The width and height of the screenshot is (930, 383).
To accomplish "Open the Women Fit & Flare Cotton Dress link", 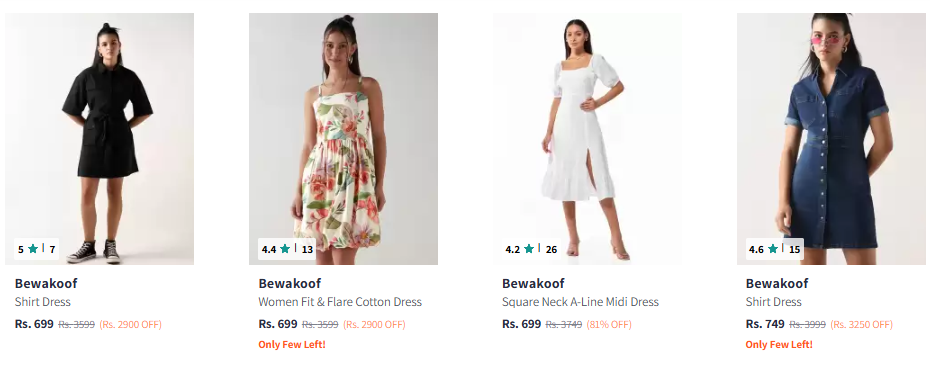I will pos(340,302).
